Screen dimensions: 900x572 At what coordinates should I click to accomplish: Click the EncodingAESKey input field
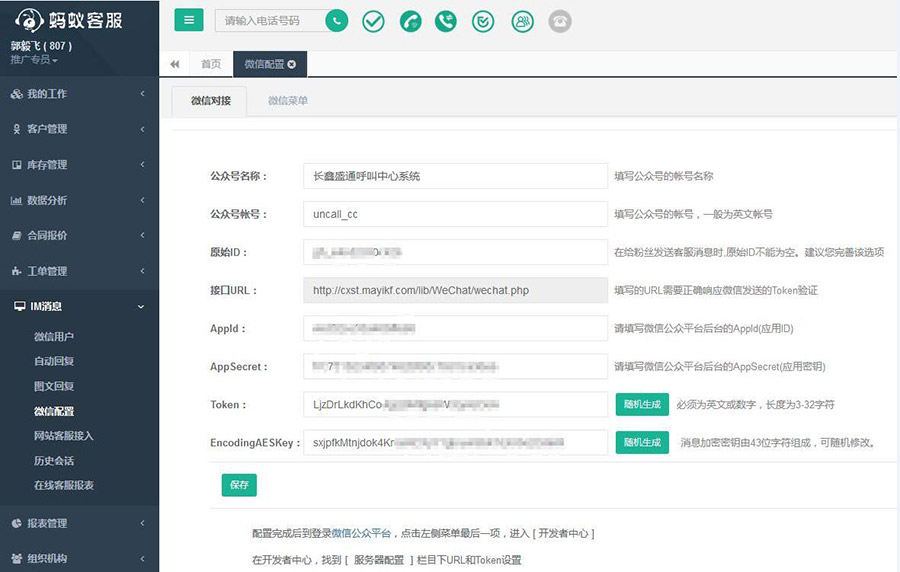pos(455,442)
